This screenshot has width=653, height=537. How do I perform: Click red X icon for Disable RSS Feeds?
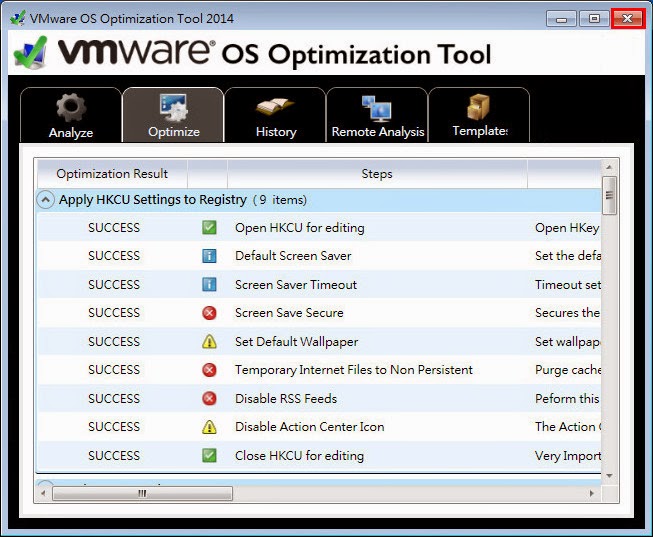[x=209, y=398]
